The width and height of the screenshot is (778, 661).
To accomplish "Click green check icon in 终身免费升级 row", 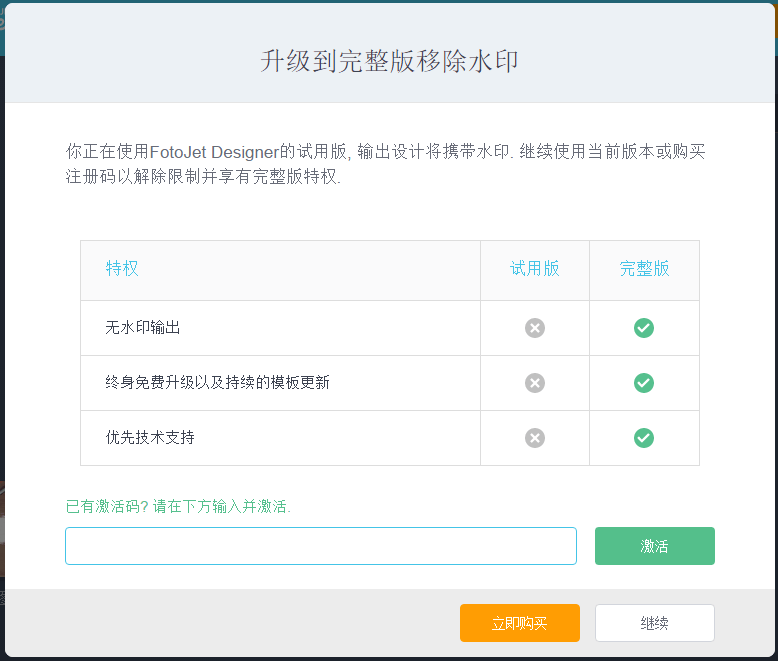I will (644, 383).
